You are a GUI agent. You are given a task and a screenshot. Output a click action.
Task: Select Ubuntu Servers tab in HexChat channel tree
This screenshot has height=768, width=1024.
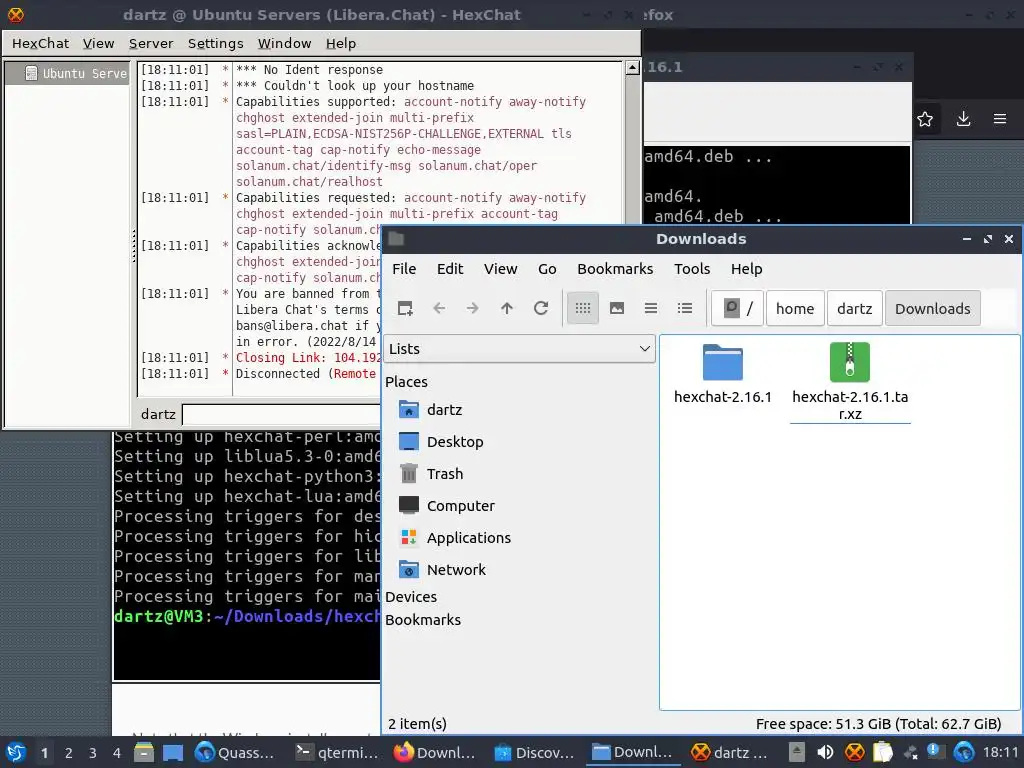tap(68, 73)
